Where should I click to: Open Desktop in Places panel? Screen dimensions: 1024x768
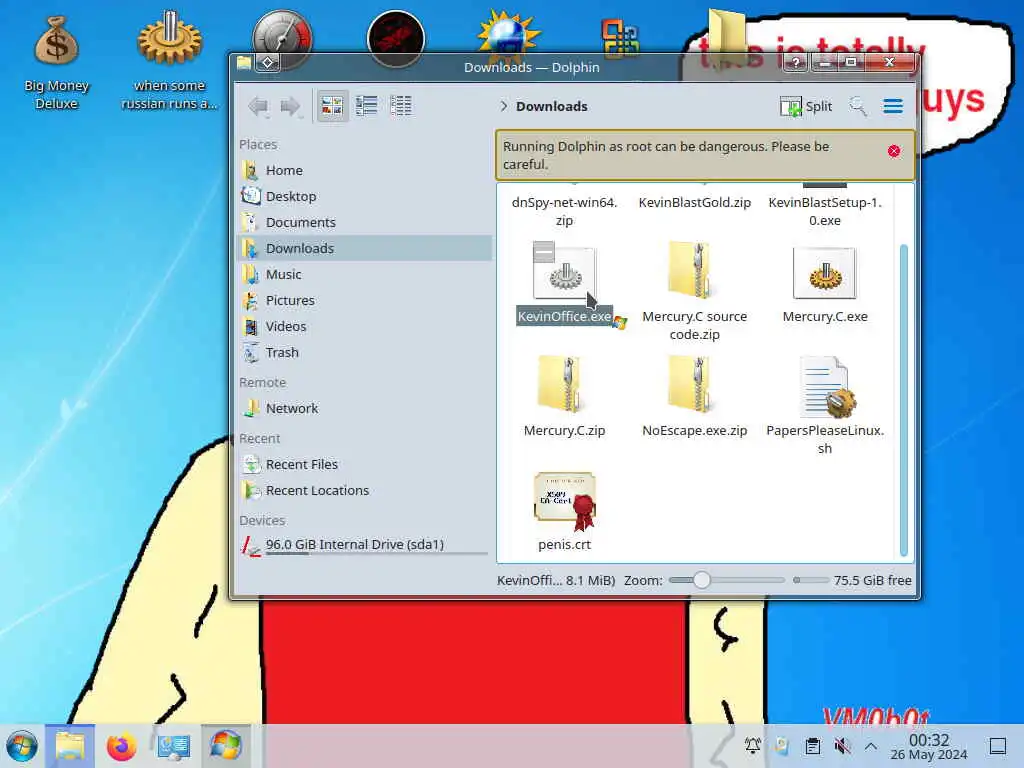pyautogui.click(x=364, y=197)
